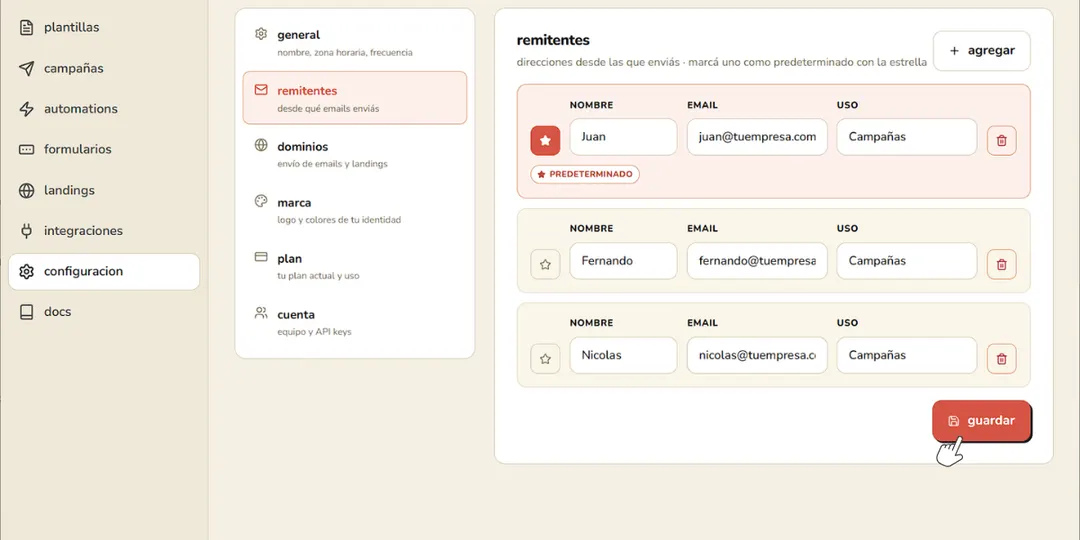Screen dimensions: 1080x540
Task: Open the docs page
Action: [104, 312]
